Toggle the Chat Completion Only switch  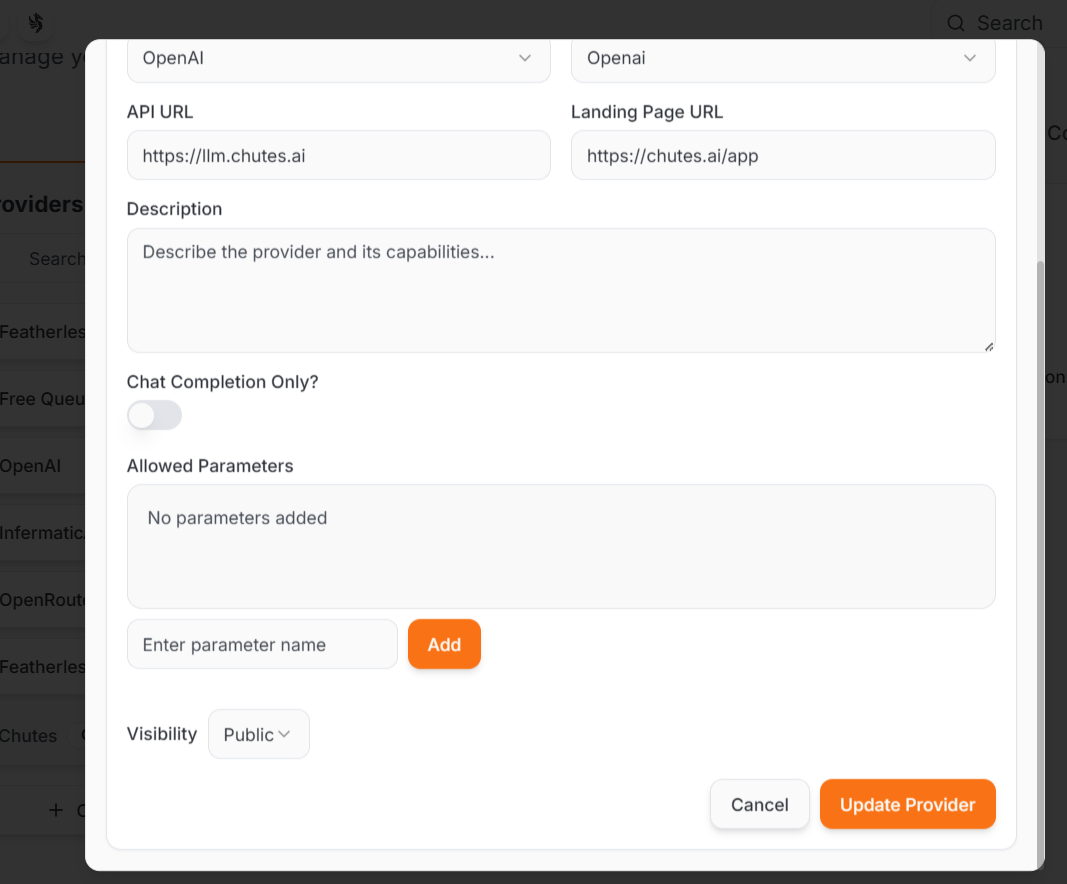[x=154, y=415]
